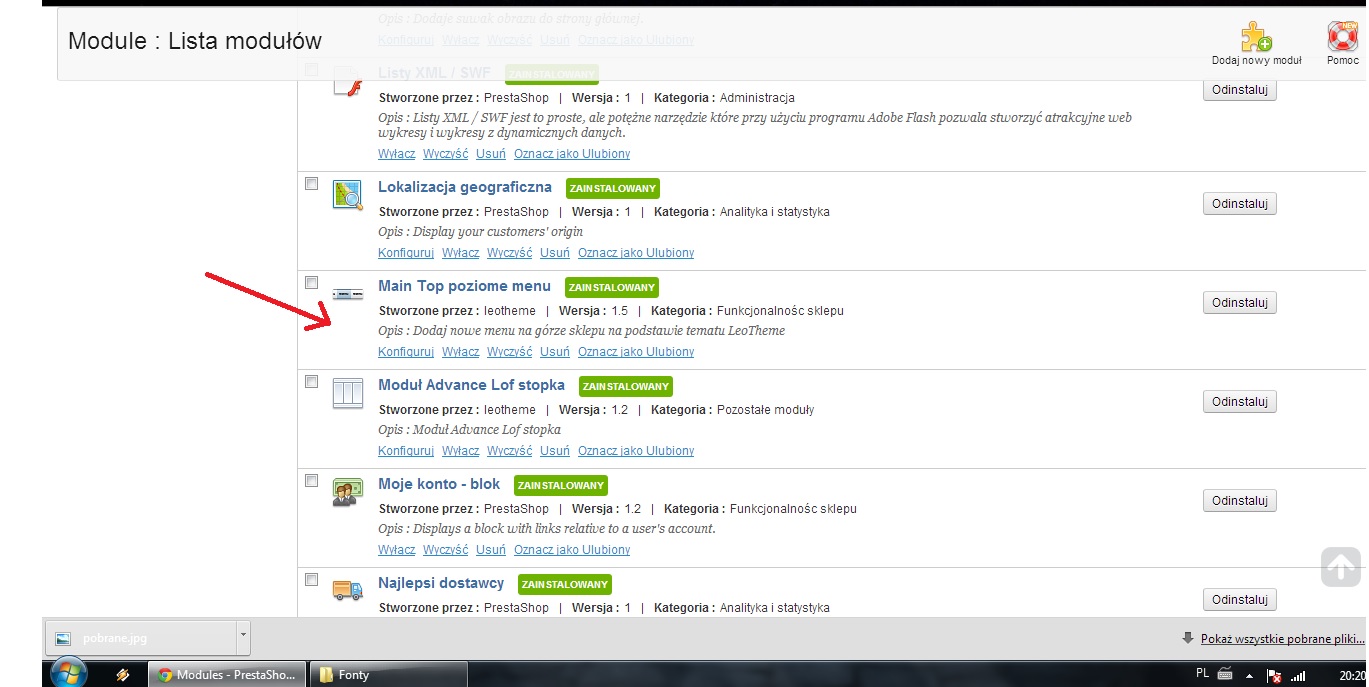Click the taskbar clock showing 20:20
Image resolution: width=1369 pixels, height=687 pixels.
(x=1351, y=675)
